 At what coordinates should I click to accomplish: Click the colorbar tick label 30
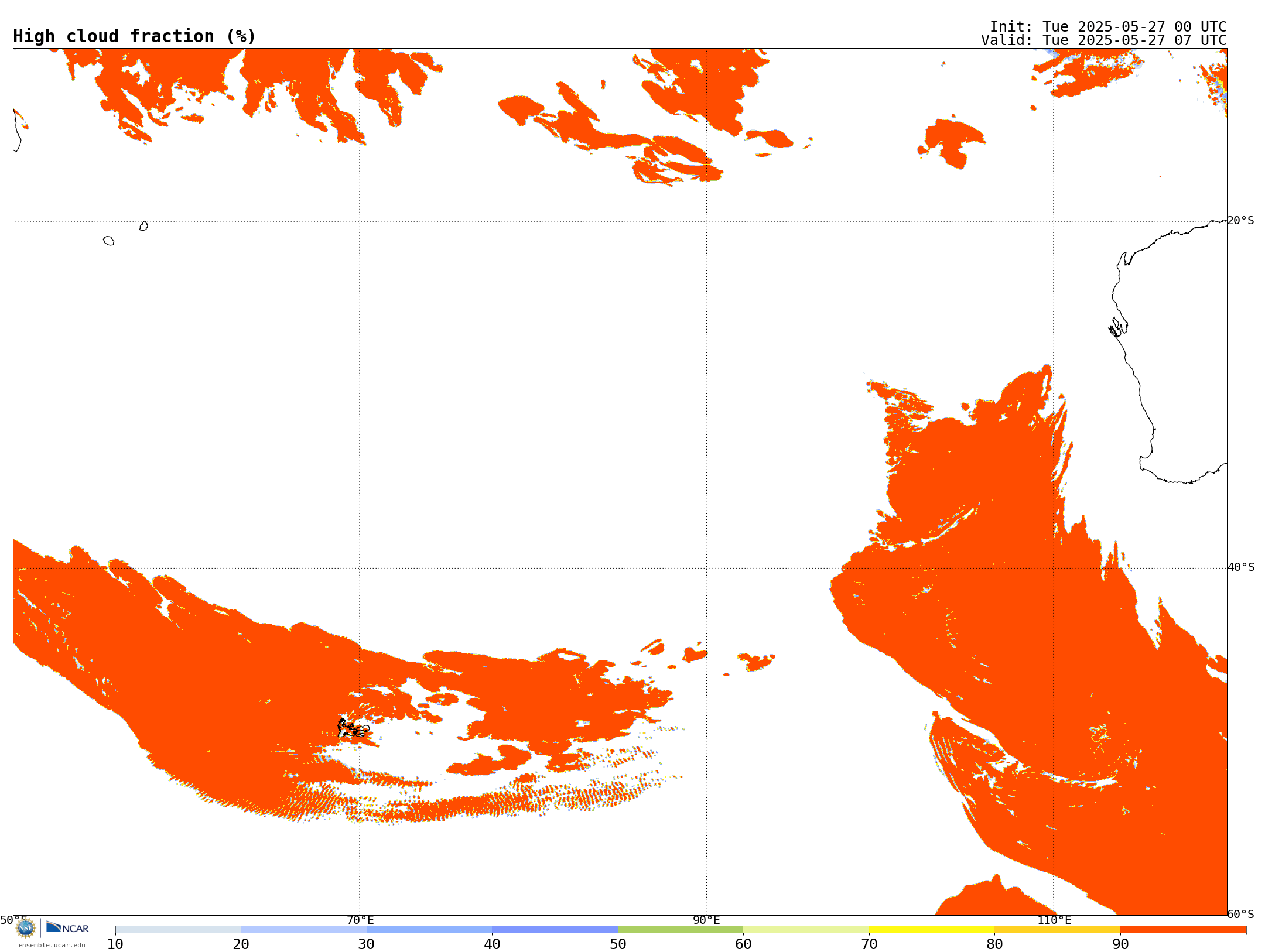coord(367,944)
